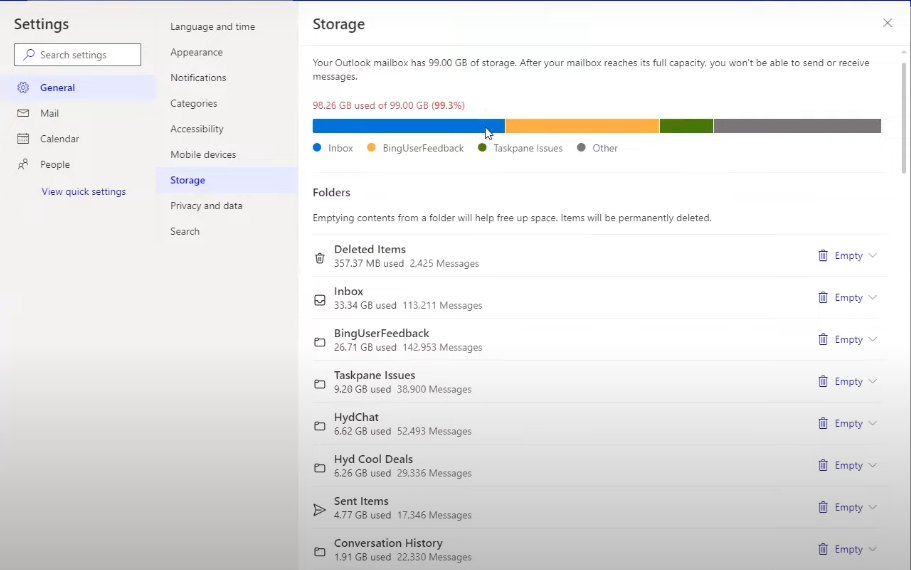Close the Settings dialog
The image size is (911, 570).
click(887, 23)
